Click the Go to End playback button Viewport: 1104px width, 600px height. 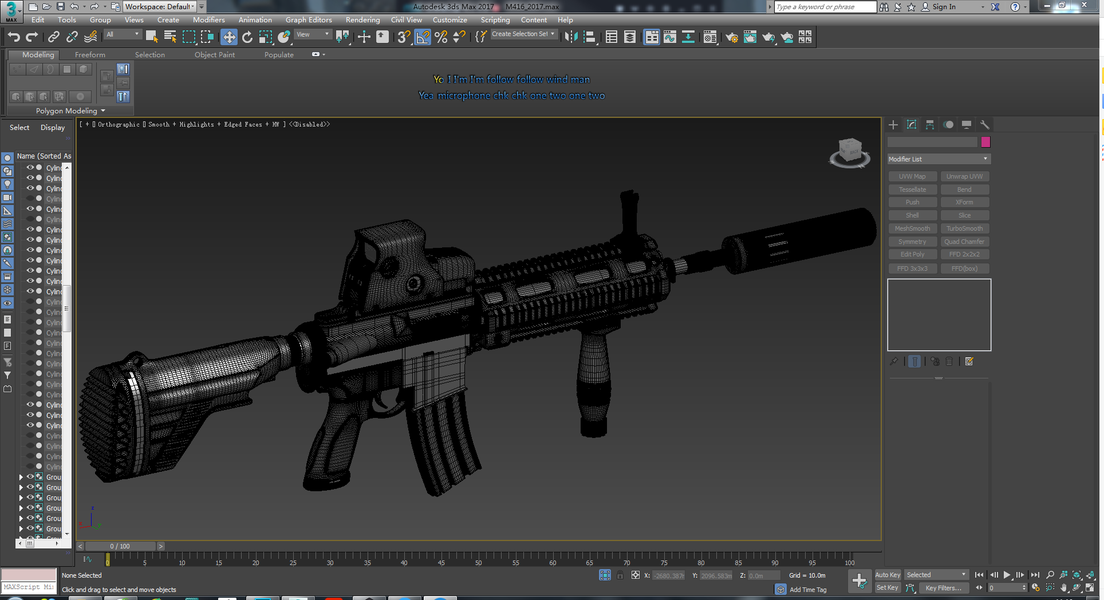coord(1034,575)
